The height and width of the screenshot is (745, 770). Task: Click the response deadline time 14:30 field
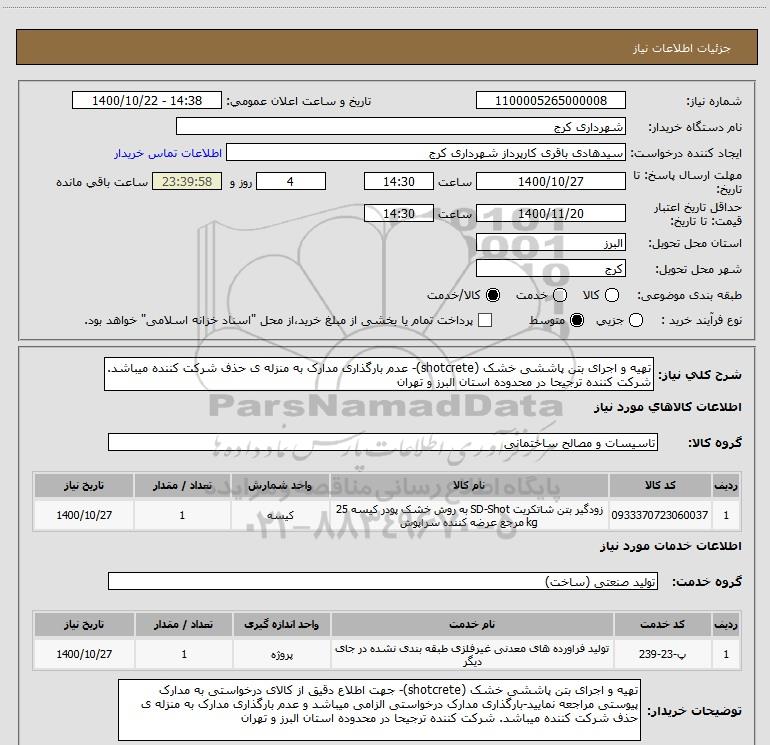[399, 181]
